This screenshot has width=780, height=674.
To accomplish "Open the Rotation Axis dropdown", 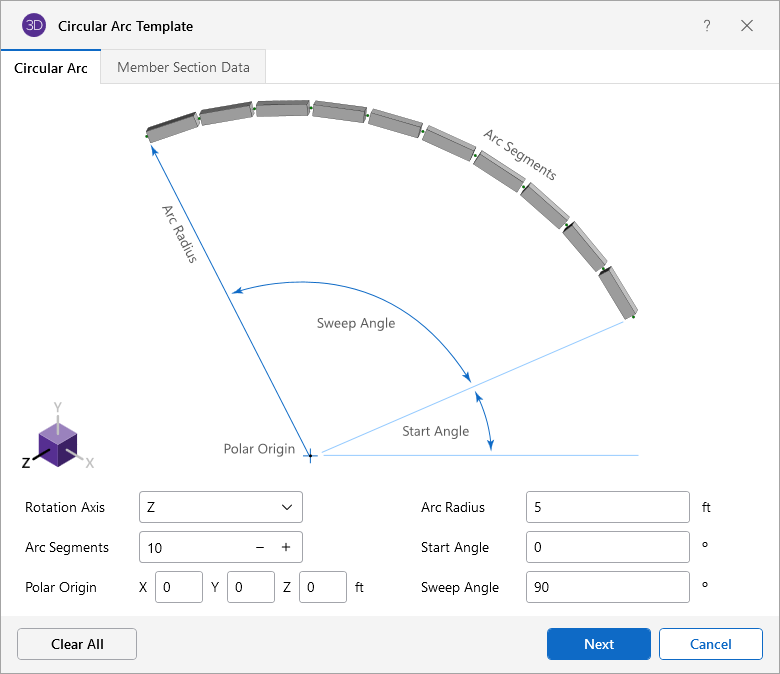I will (221, 507).
